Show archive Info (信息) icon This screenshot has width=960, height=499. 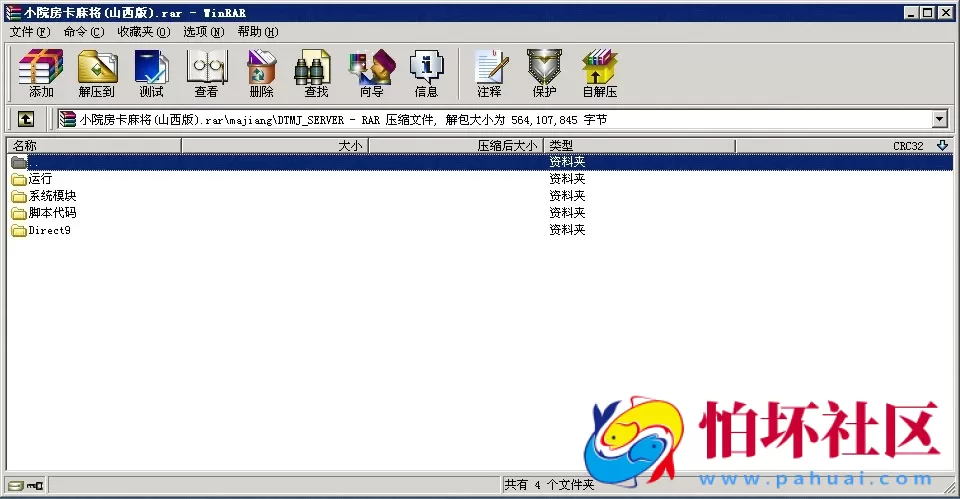[x=426, y=74]
